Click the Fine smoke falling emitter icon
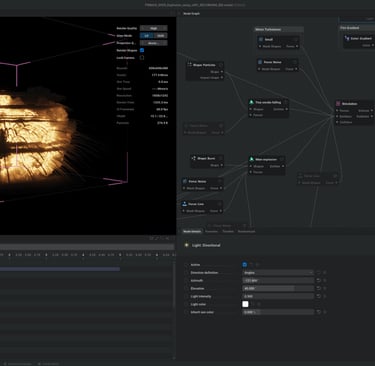 [x=251, y=102]
